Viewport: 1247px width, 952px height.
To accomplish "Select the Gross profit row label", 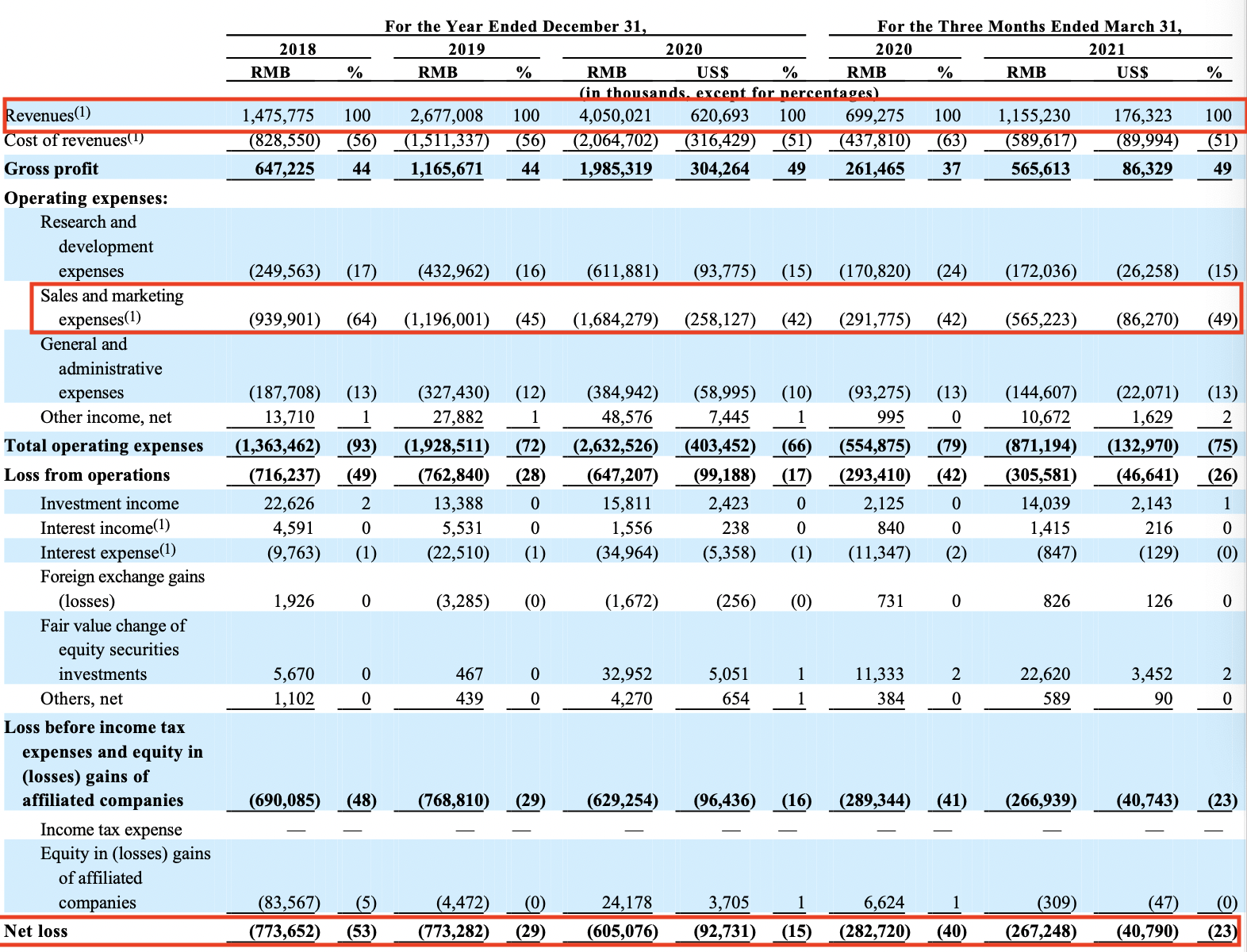I will pyautogui.click(x=52, y=169).
